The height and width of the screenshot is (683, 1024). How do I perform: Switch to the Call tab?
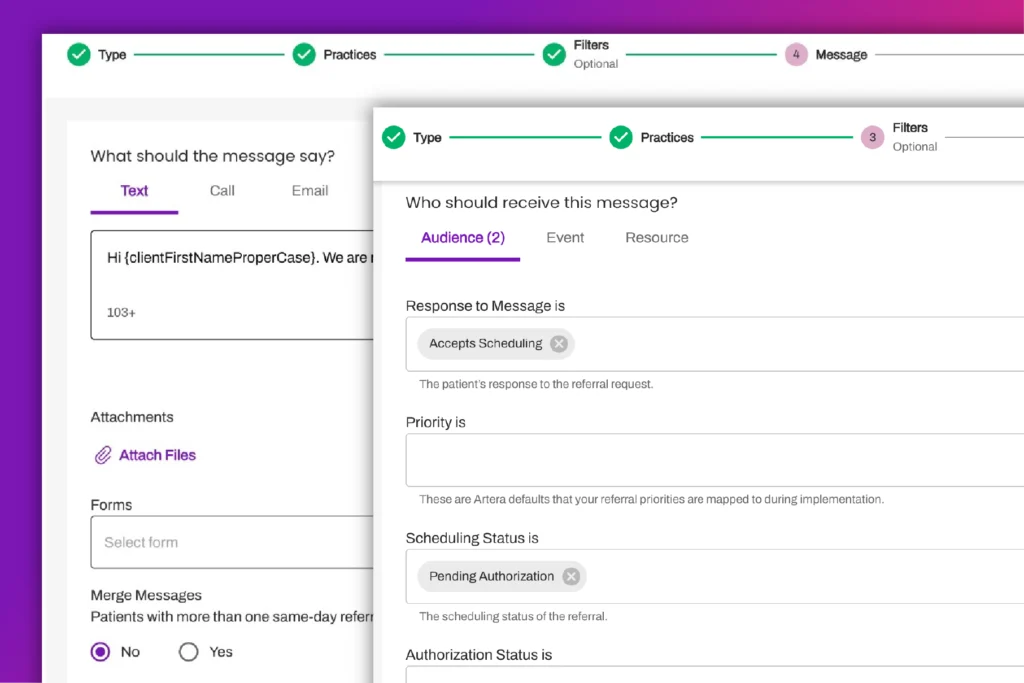[x=222, y=191]
